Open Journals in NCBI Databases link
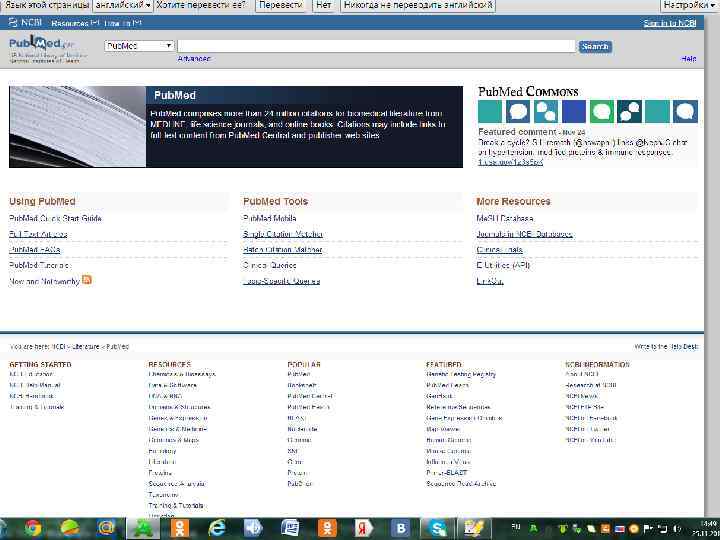This screenshot has width=720, height=540. (x=524, y=234)
